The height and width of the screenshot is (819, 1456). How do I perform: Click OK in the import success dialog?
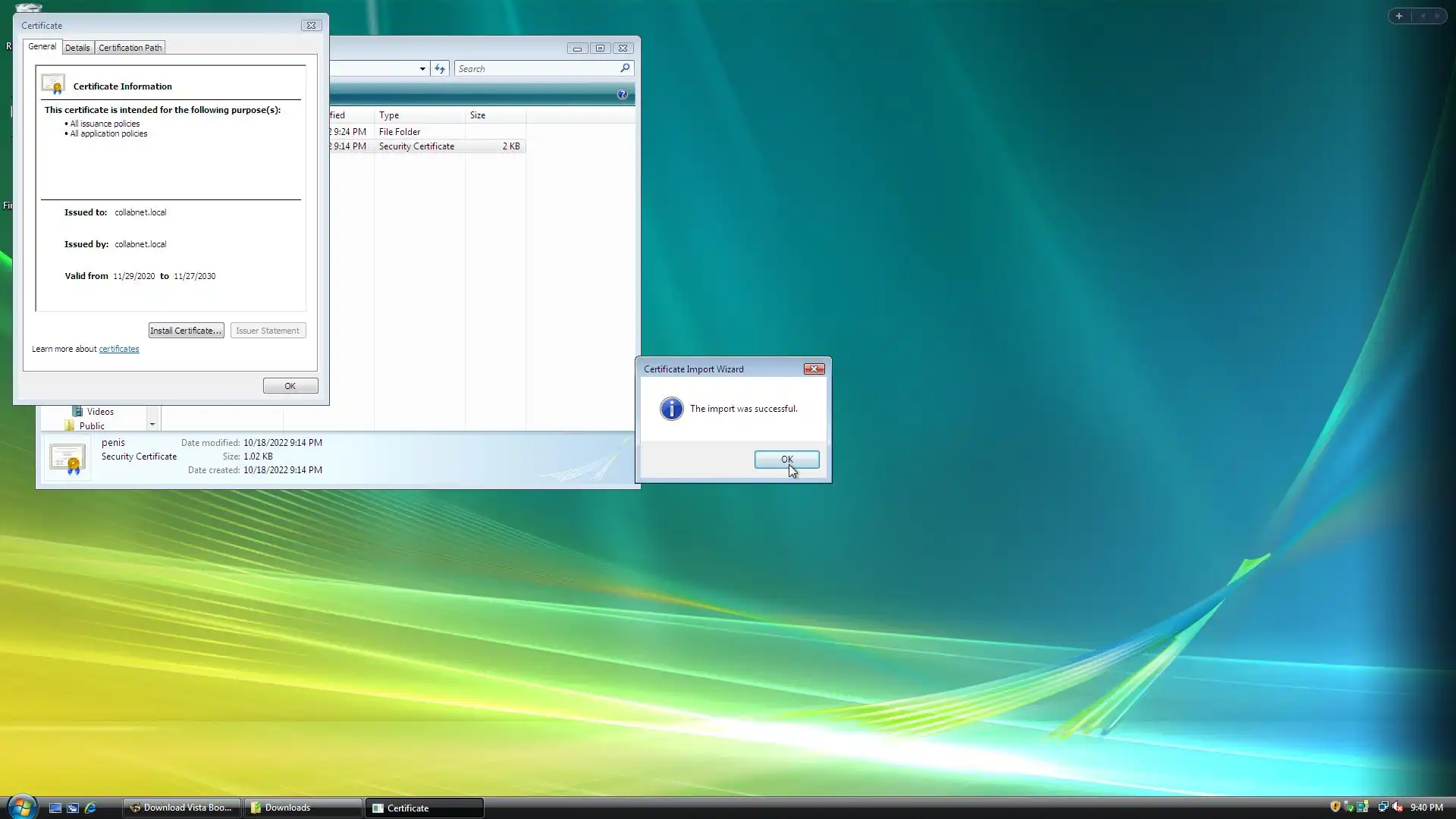click(x=786, y=460)
